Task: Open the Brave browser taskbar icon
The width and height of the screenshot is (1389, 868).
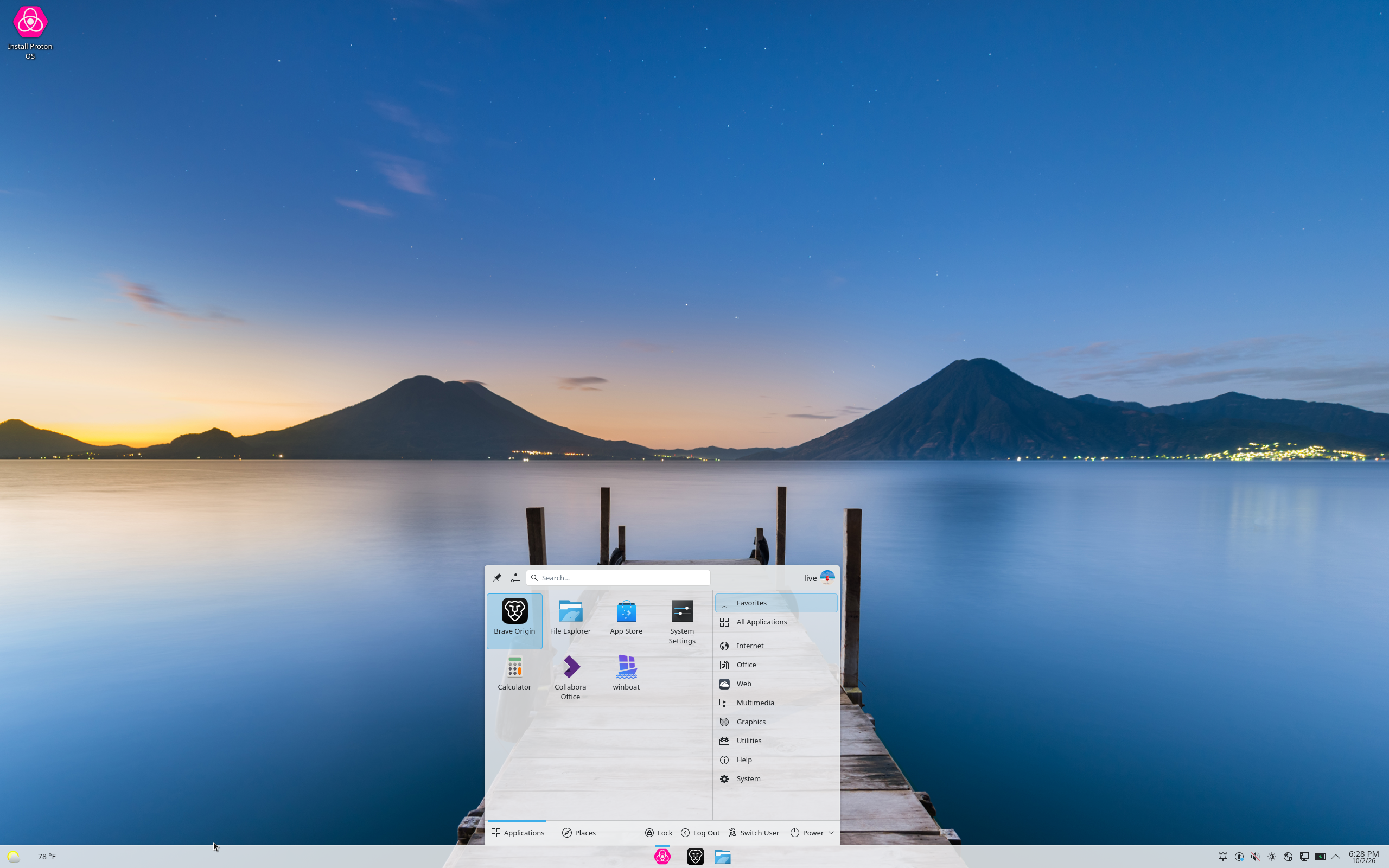Action: 695,857
